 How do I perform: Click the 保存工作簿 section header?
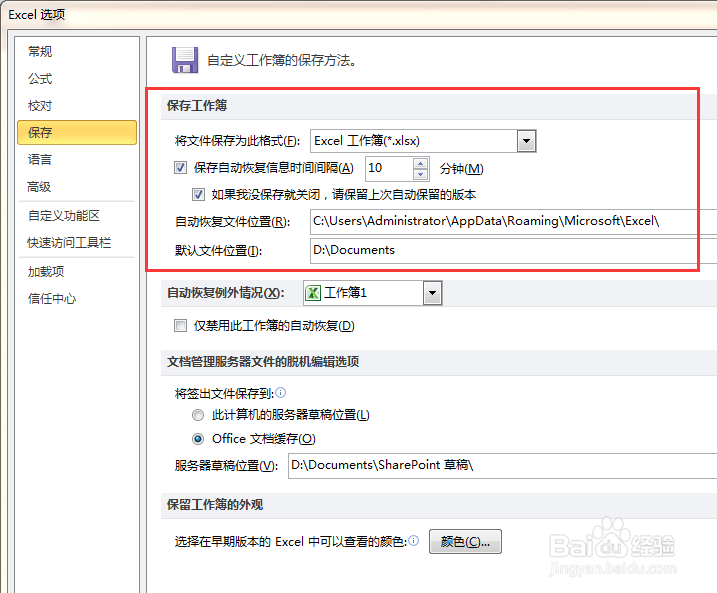pyautogui.click(x=197, y=106)
